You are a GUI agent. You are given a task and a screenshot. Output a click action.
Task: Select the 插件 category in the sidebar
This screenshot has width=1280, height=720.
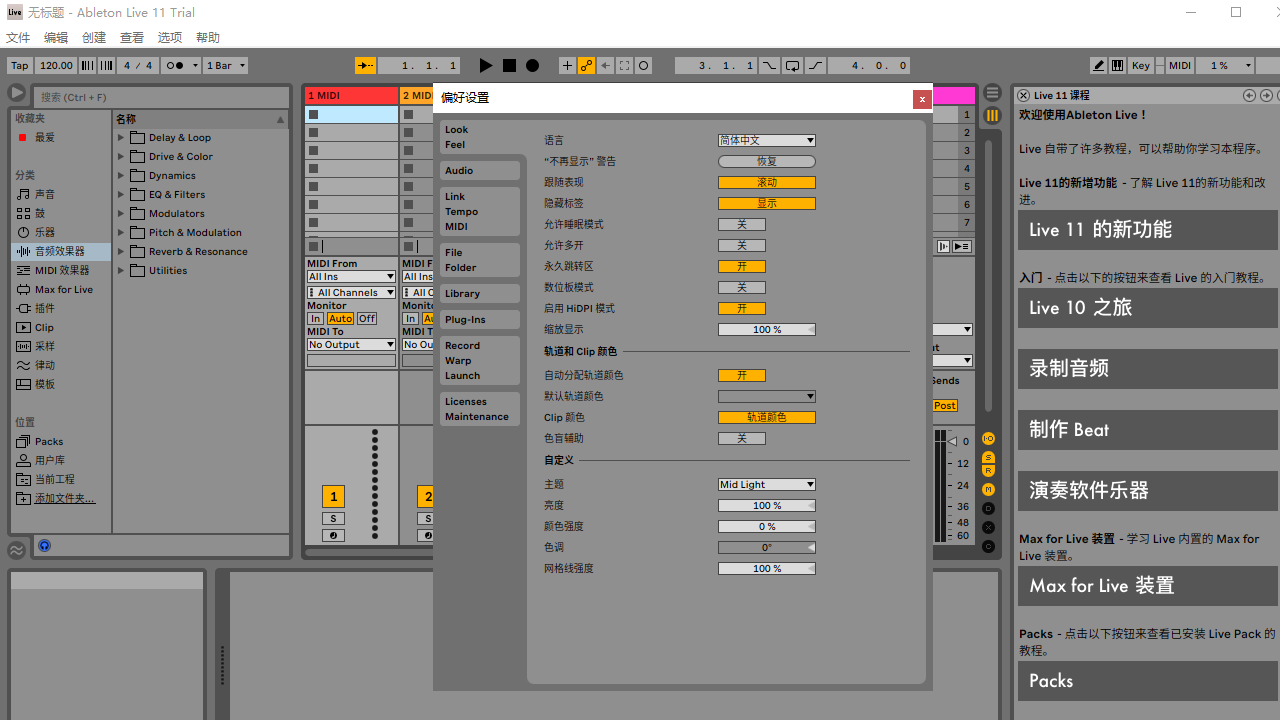coord(45,308)
